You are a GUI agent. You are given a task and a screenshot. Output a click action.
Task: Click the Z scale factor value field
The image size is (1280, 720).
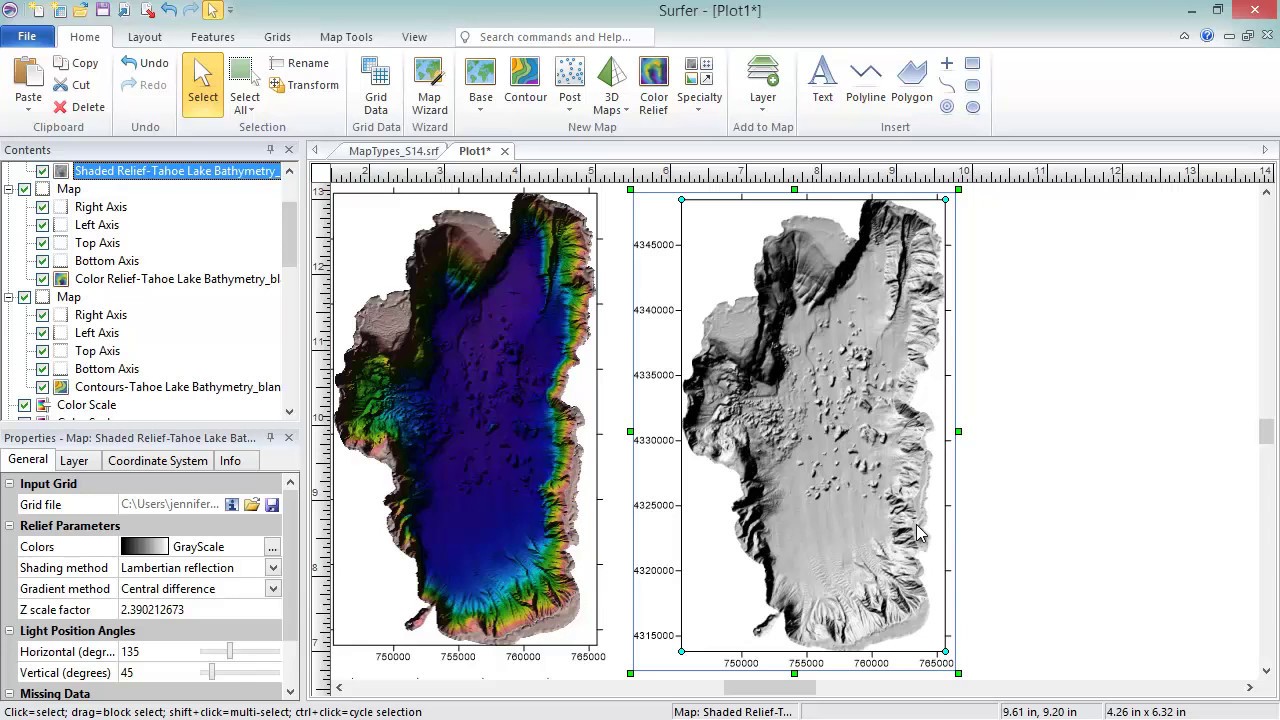click(x=200, y=610)
